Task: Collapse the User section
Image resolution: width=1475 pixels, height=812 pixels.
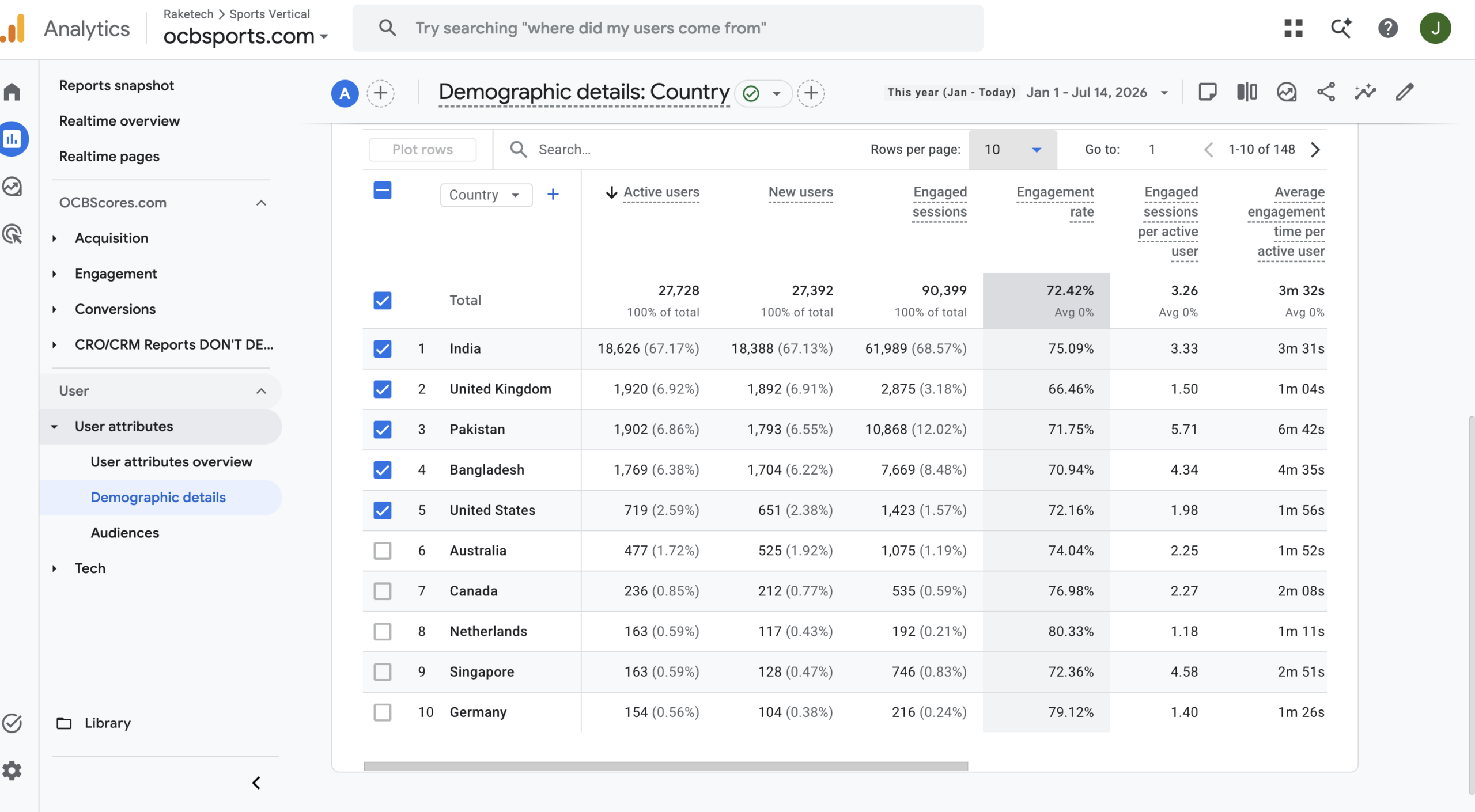Action: [x=261, y=391]
